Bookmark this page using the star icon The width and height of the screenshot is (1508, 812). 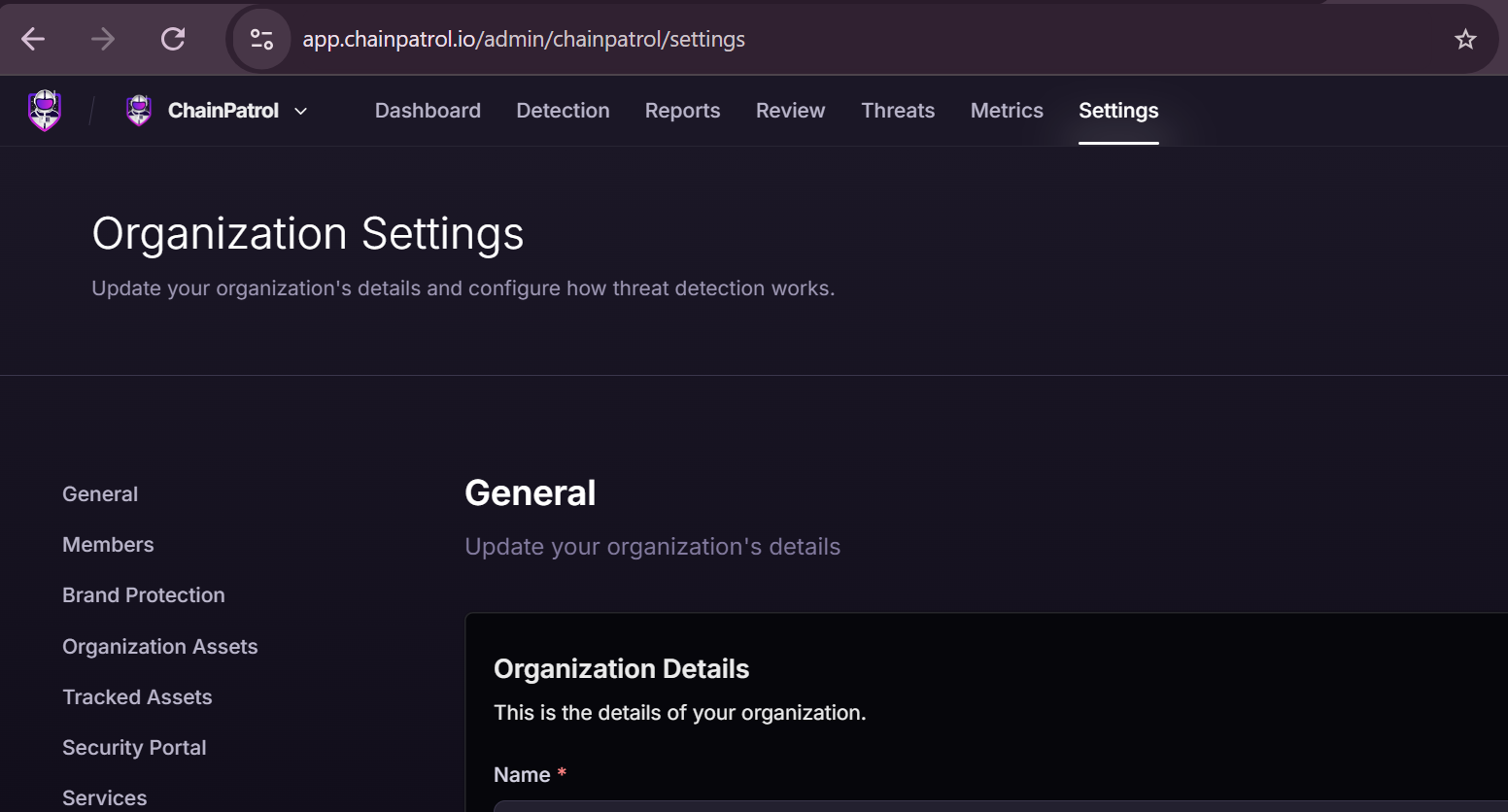pos(1464,39)
